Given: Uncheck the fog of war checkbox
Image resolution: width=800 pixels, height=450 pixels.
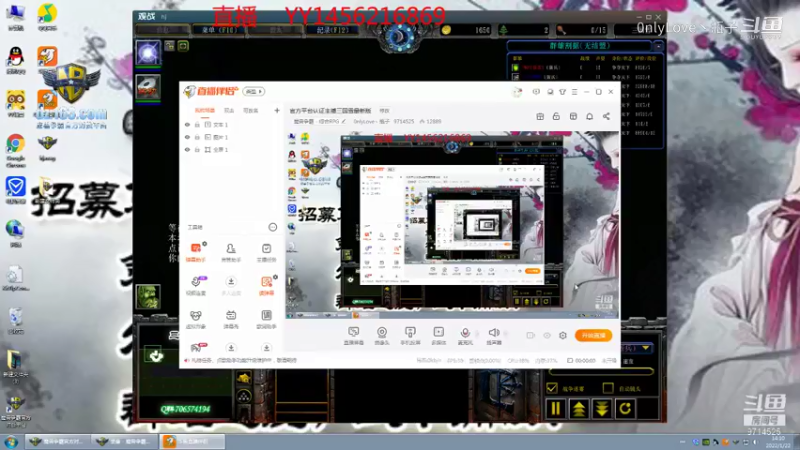Looking at the screenshot, I should [x=552, y=388].
